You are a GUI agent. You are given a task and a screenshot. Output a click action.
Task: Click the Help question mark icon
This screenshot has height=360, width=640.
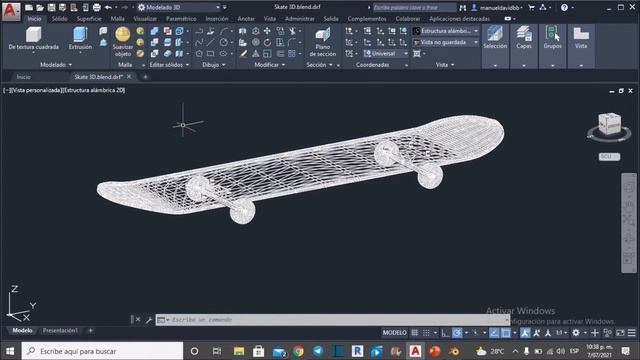click(x=564, y=7)
